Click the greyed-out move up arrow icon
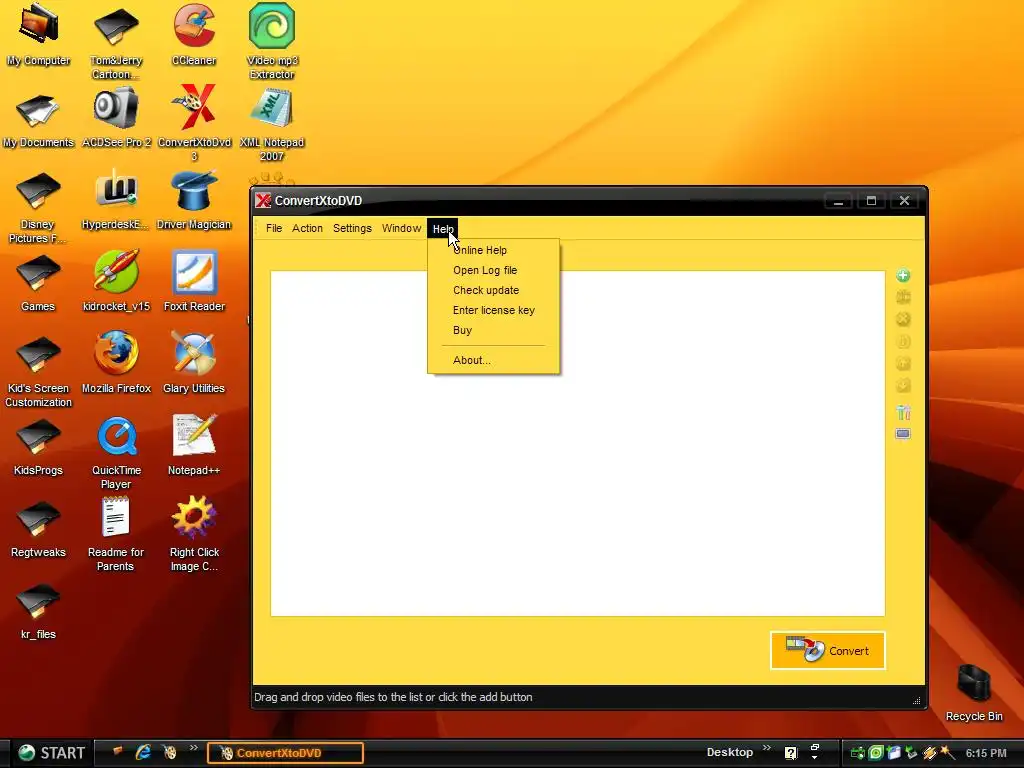The image size is (1024, 768). click(903, 364)
